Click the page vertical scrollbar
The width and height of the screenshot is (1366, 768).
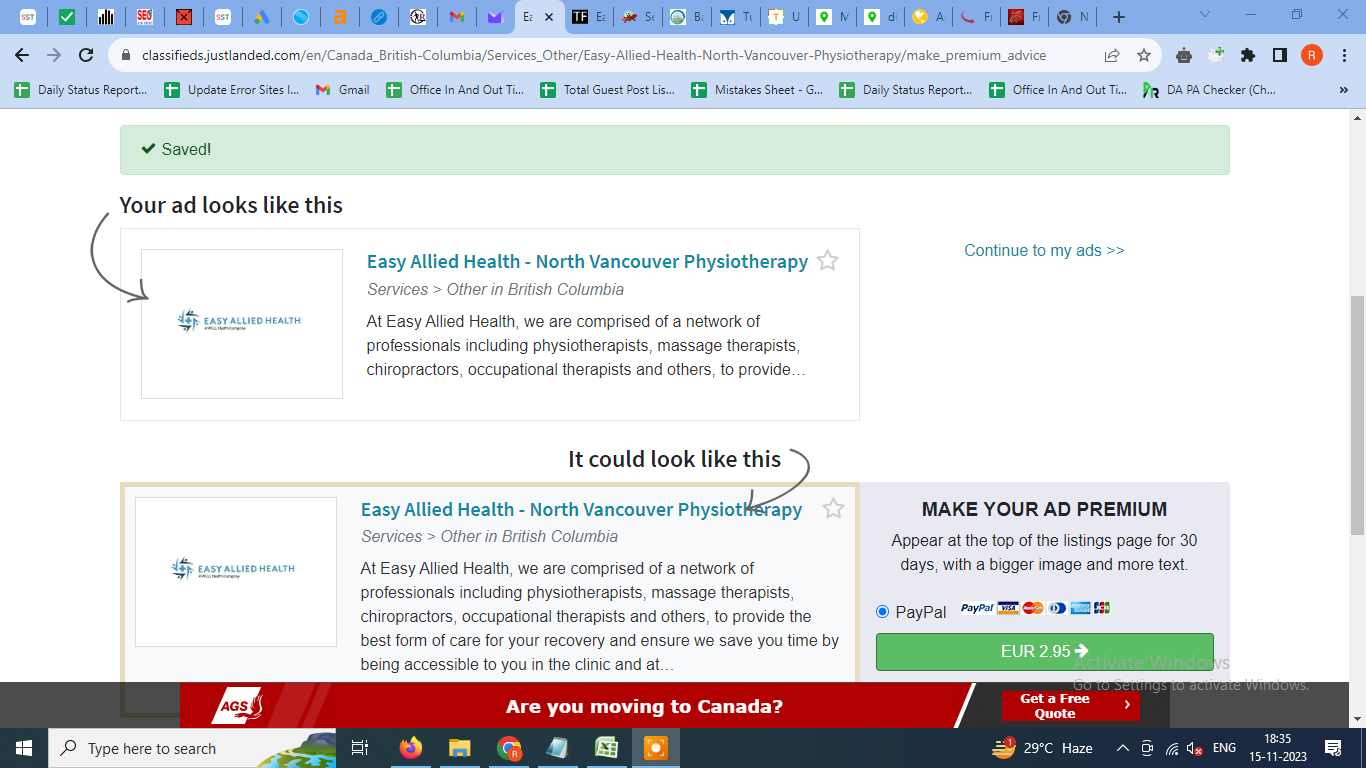[1357, 414]
